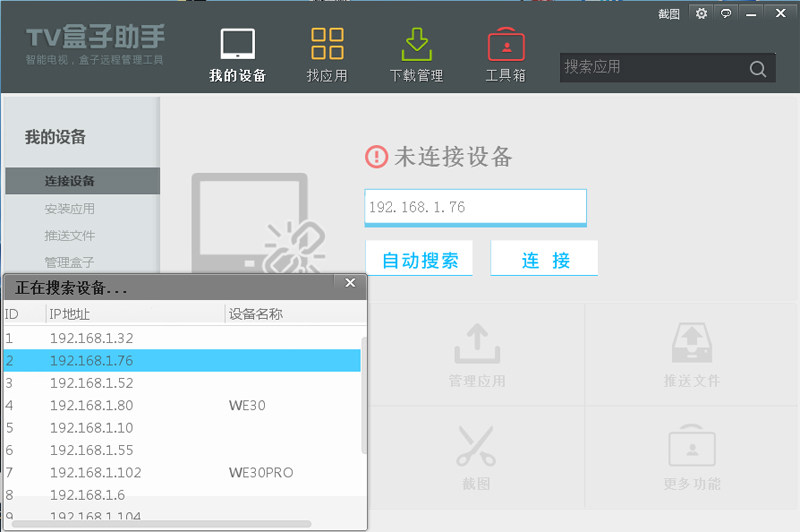Select 连接设备 in sidebar
Viewport: 800px width, 532px height.
70,181
